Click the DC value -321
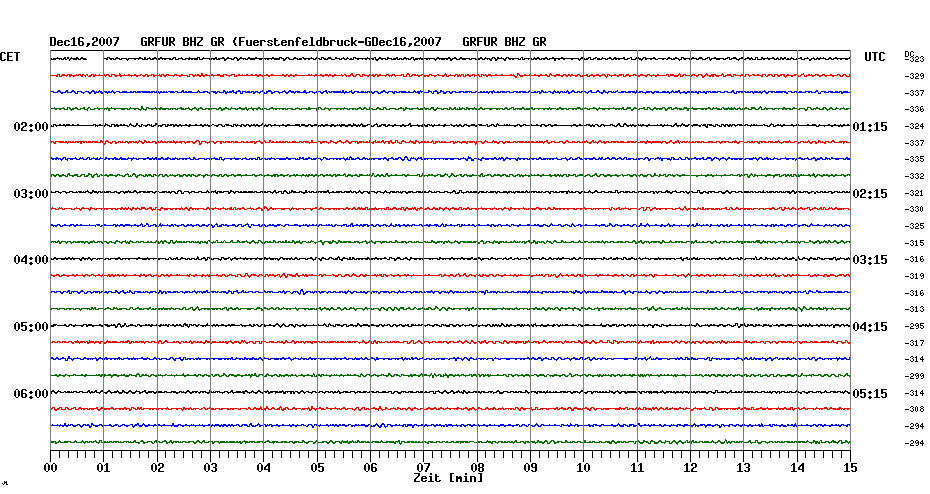 pos(914,193)
